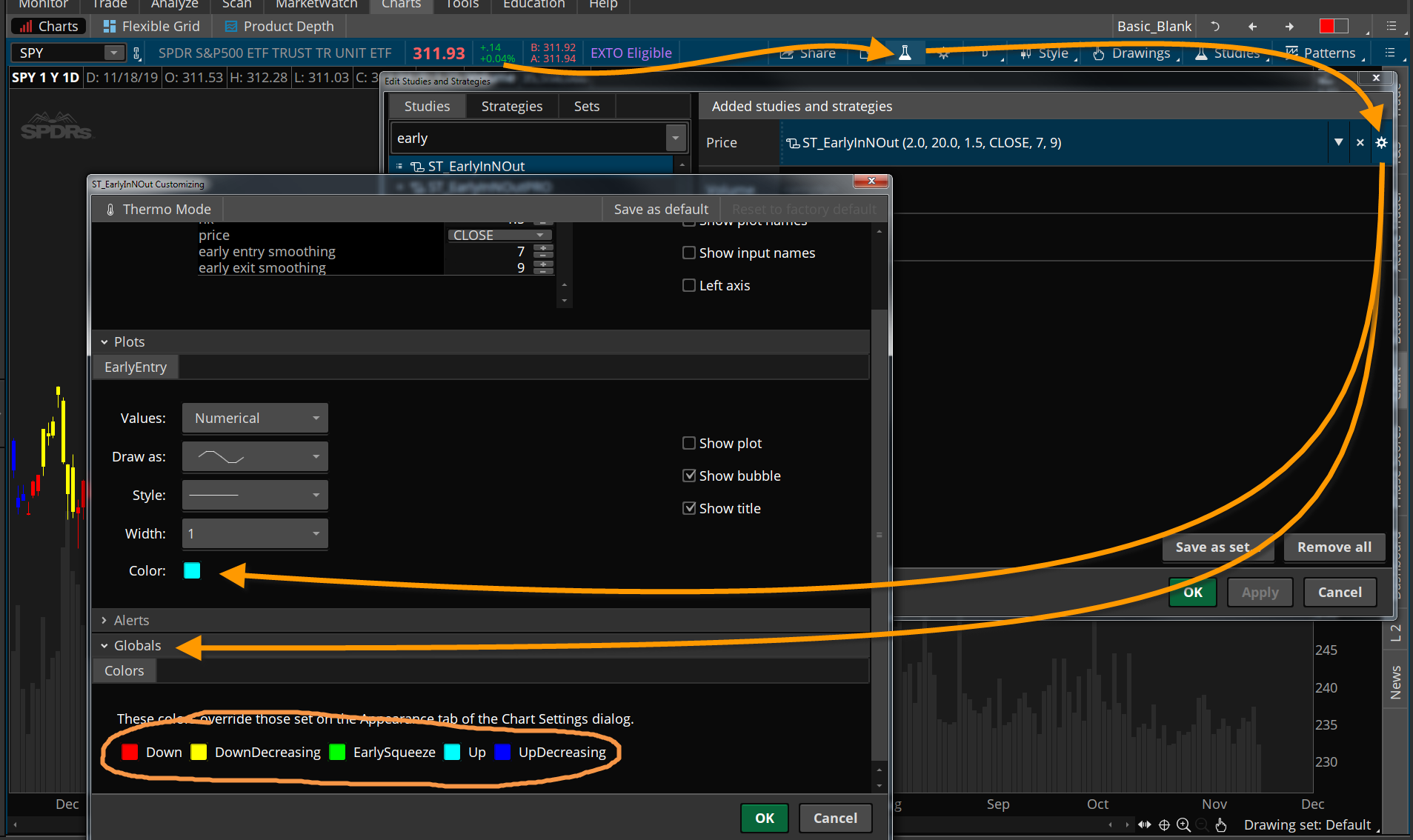Screen dimensions: 1413x840
Task: Click Cancel in the Customizing dialog
Action: [835, 818]
